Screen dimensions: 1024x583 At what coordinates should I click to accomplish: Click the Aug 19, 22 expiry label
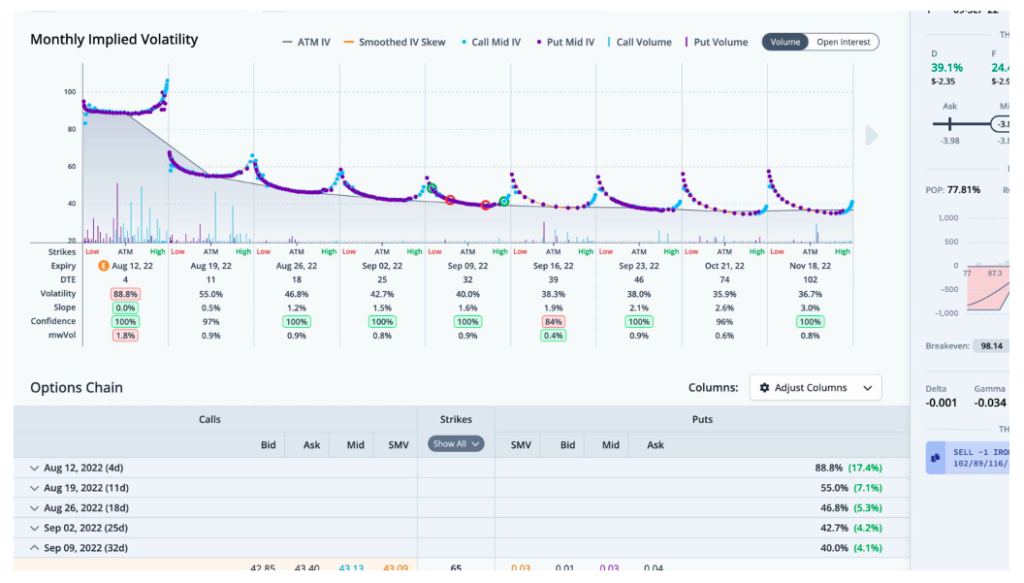pyautogui.click(x=210, y=266)
